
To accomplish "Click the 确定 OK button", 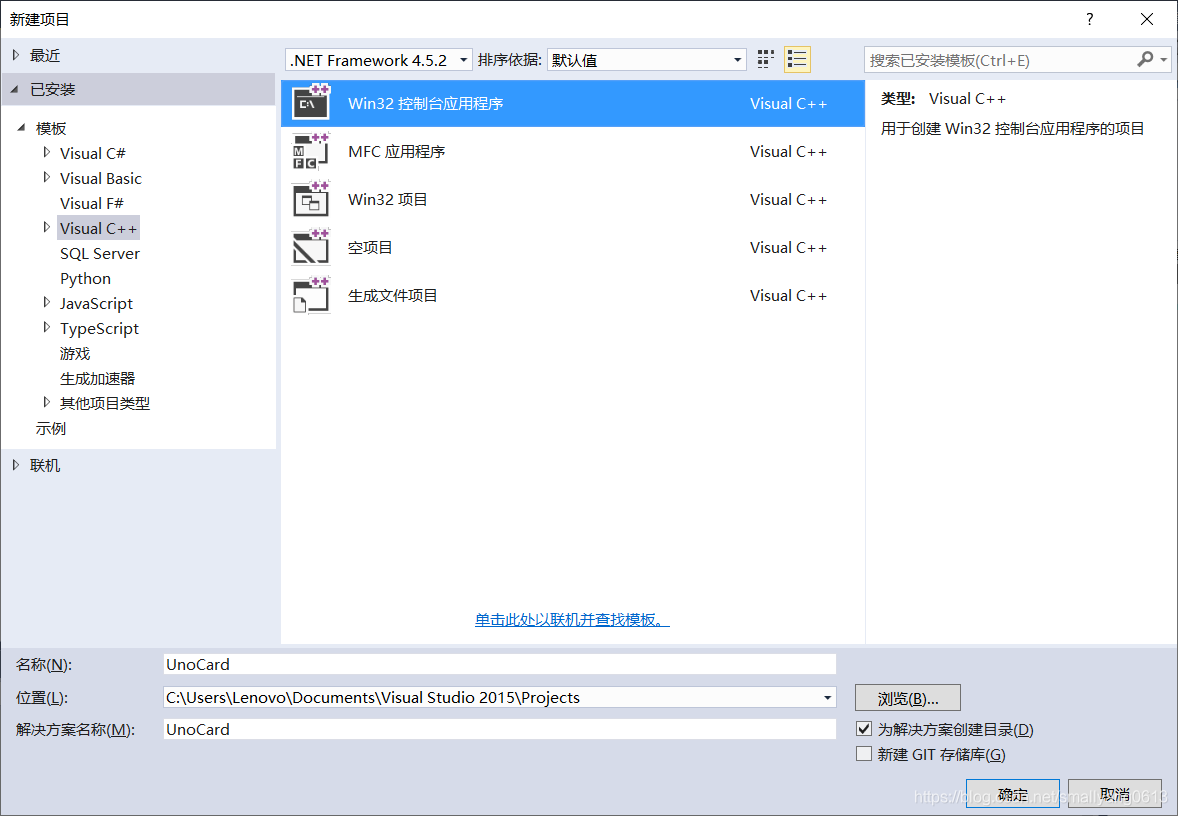I will coord(1013,794).
